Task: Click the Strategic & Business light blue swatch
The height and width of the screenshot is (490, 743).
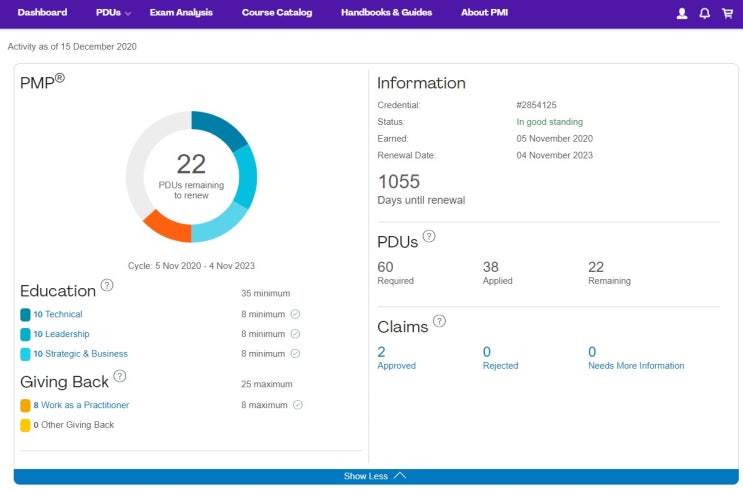Action: pos(25,354)
